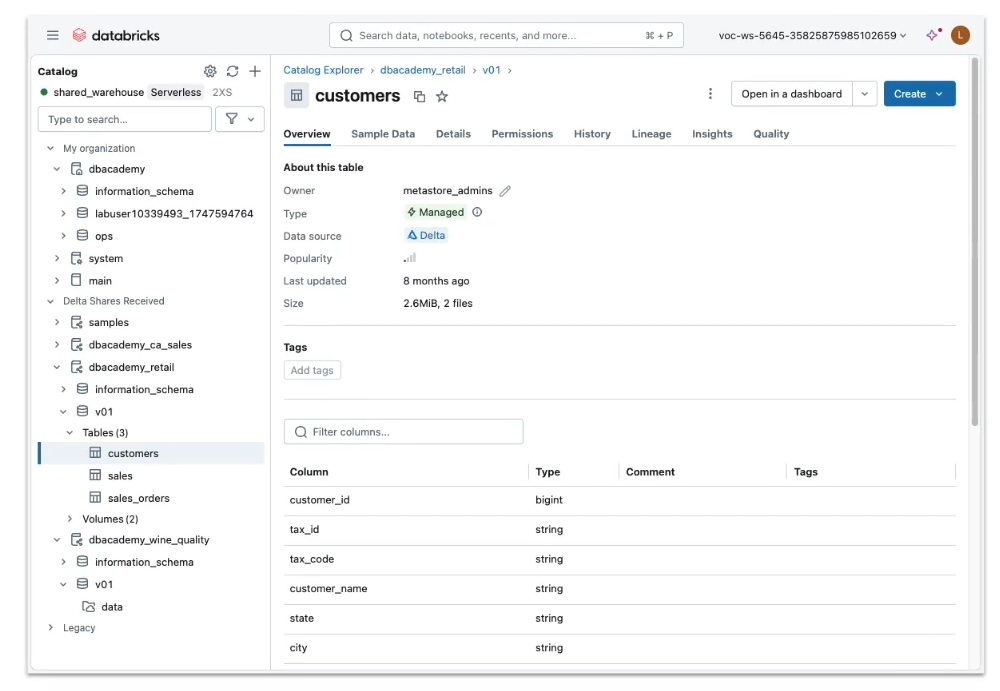This screenshot has height=691, width=1000.
Task: Click the Managed type info icon
Action: coord(477,212)
